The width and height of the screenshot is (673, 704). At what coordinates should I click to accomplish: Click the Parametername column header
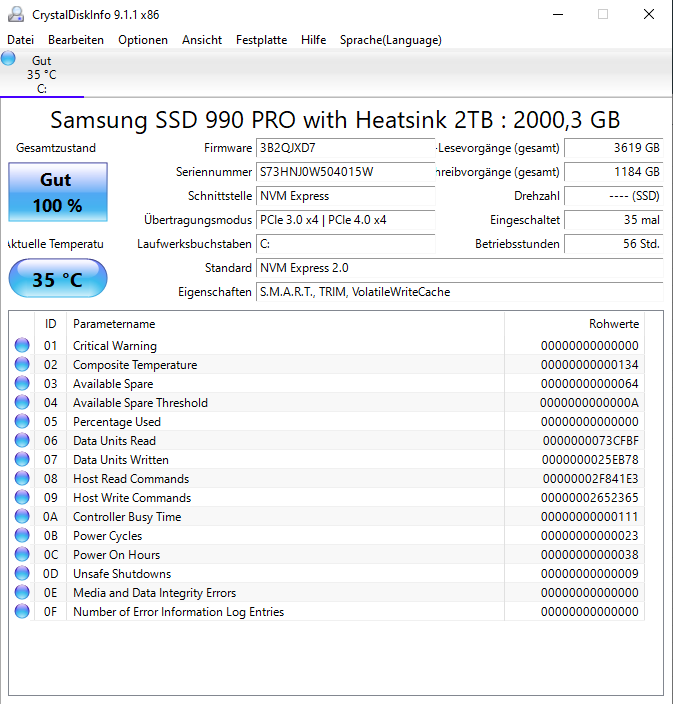click(x=286, y=324)
